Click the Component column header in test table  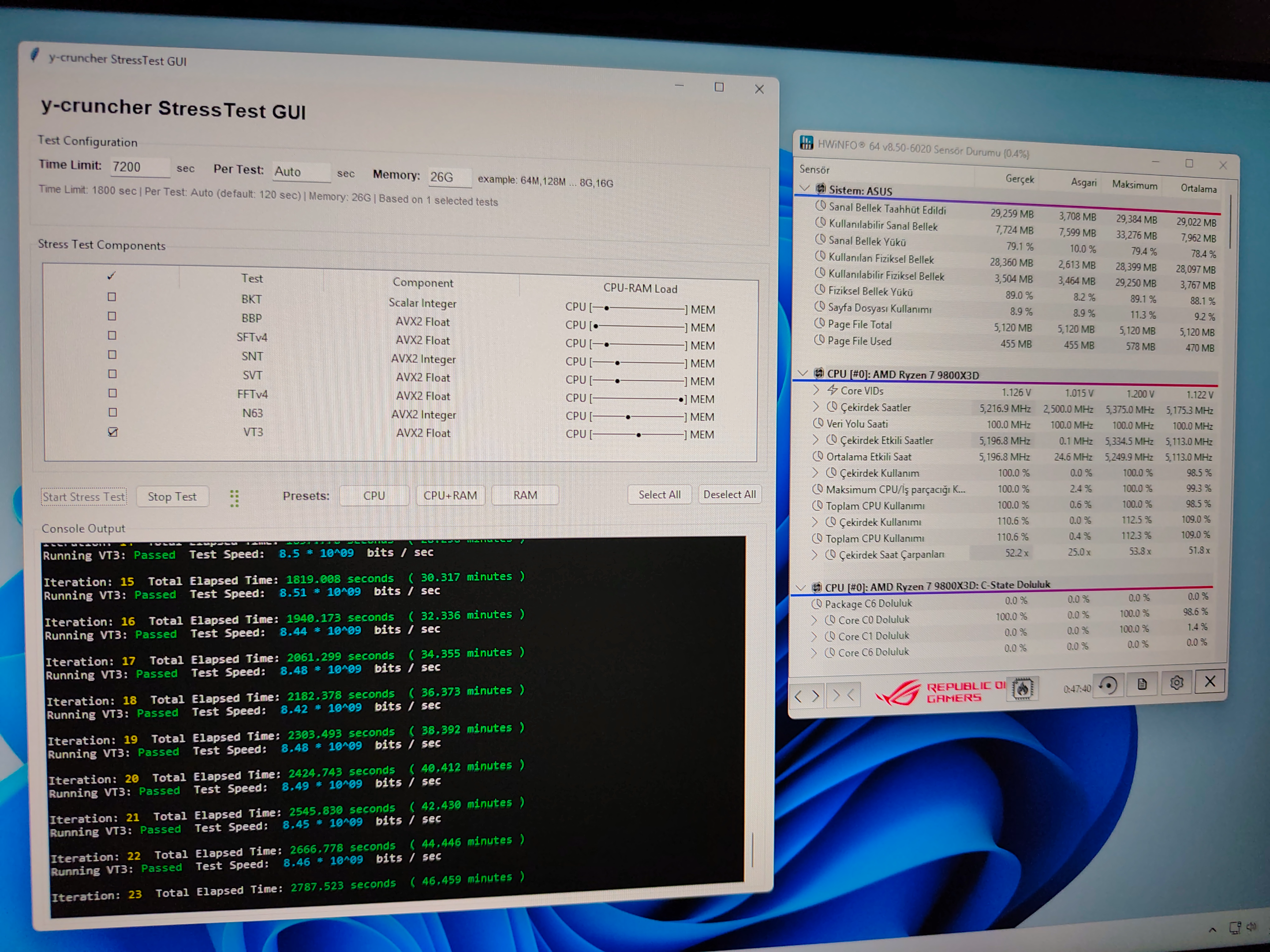(x=422, y=283)
